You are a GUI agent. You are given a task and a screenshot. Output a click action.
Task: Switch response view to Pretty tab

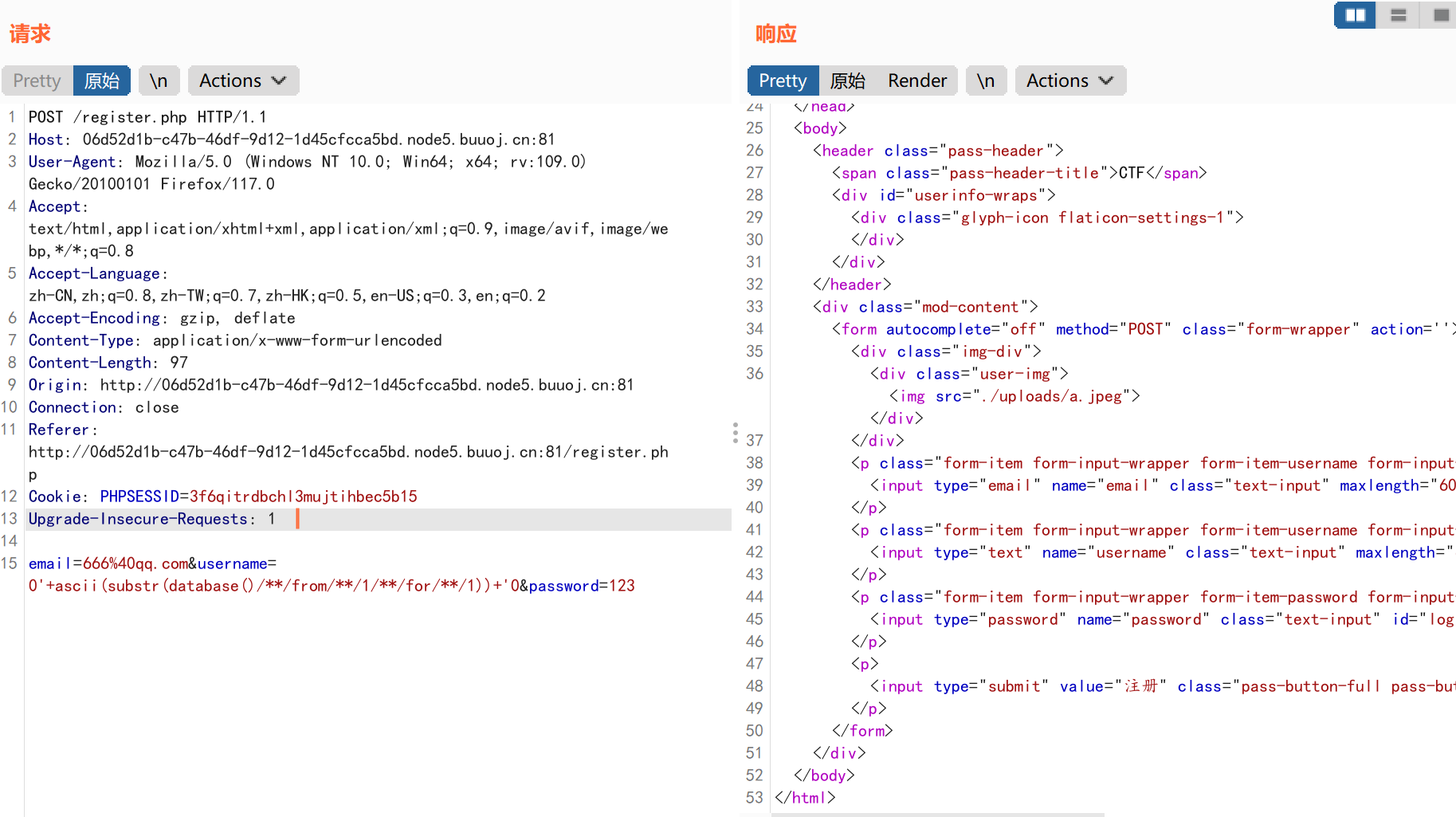(x=783, y=81)
